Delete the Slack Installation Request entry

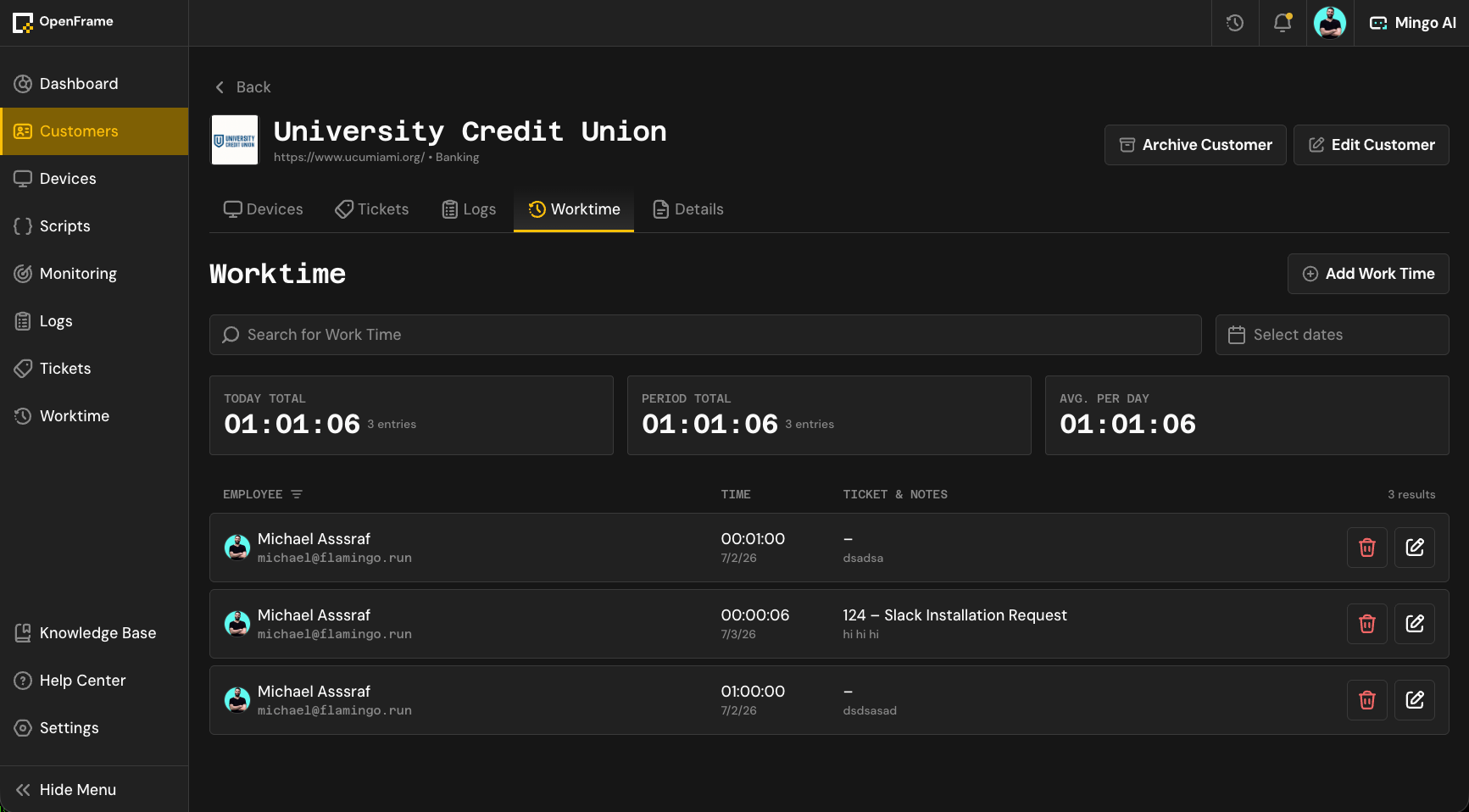point(1367,624)
